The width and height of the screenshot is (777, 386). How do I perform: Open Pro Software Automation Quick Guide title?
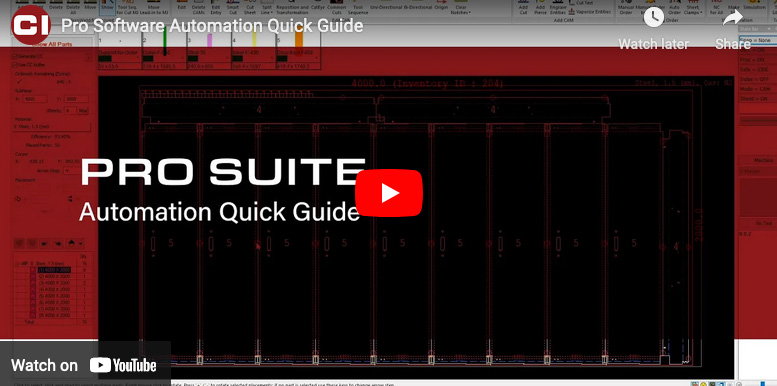click(212, 26)
